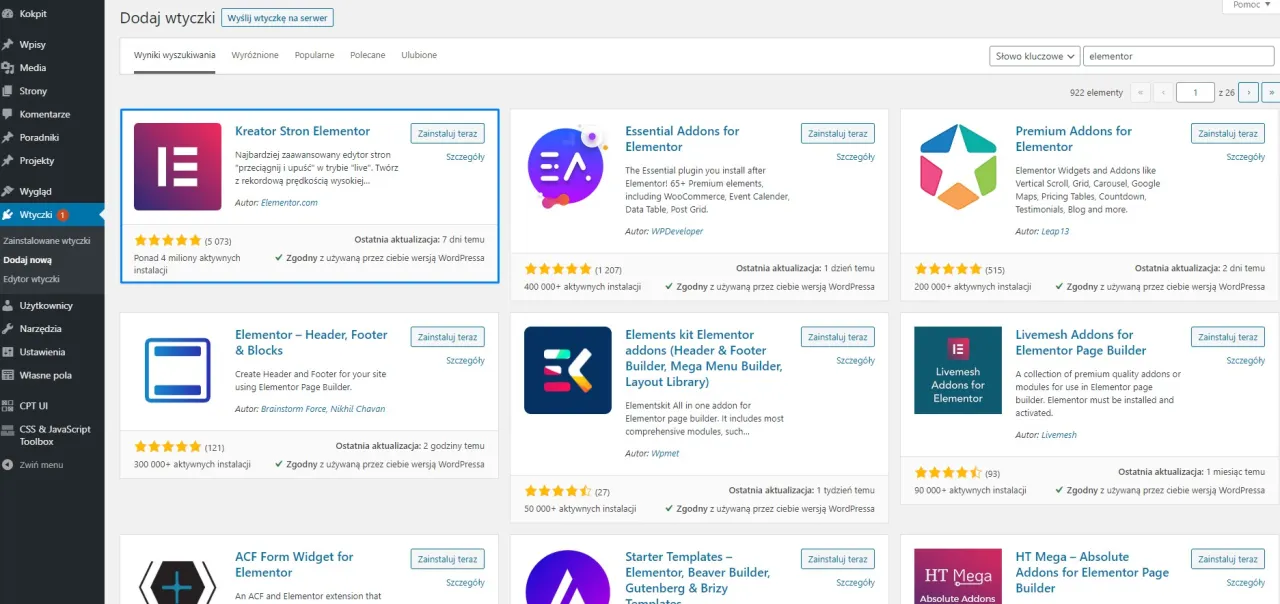Image resolution: width=1280 pixels, height=604 pixels.
Task: Click the Kreator Stron Elementor plugin icon
Action: coord(177,167)
